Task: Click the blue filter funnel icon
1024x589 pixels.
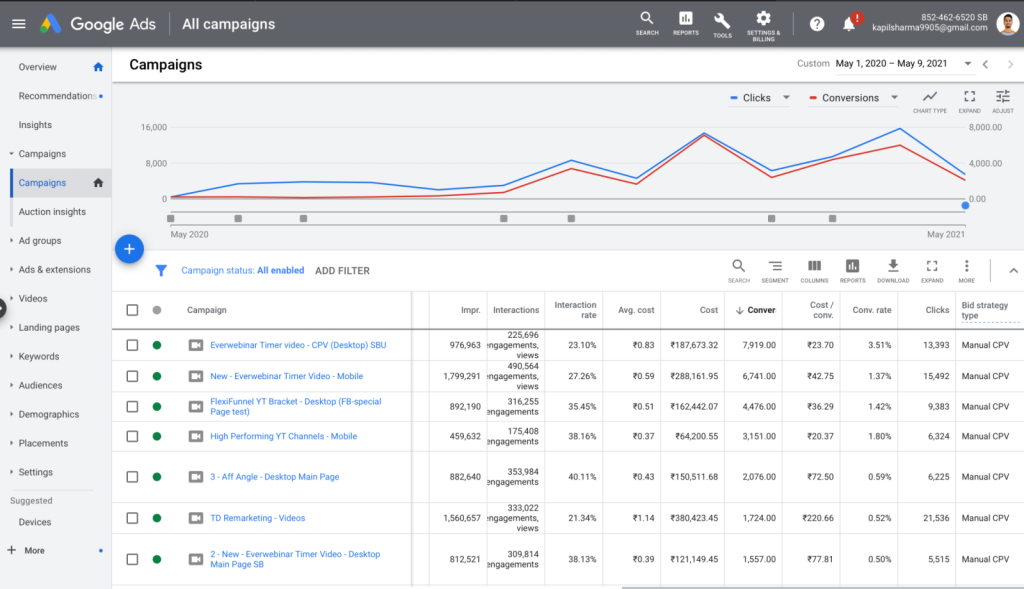Action: click(161, 270)
